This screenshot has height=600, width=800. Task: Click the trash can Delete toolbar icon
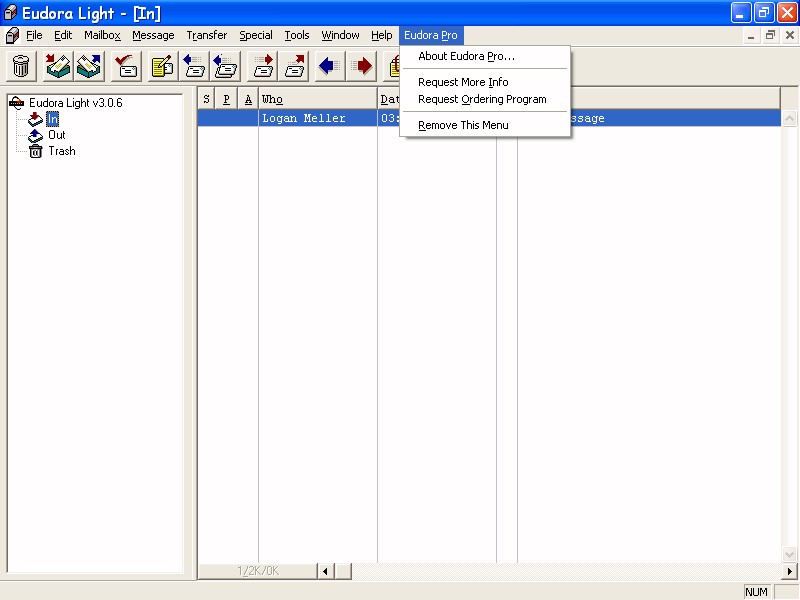click(21, 66)
